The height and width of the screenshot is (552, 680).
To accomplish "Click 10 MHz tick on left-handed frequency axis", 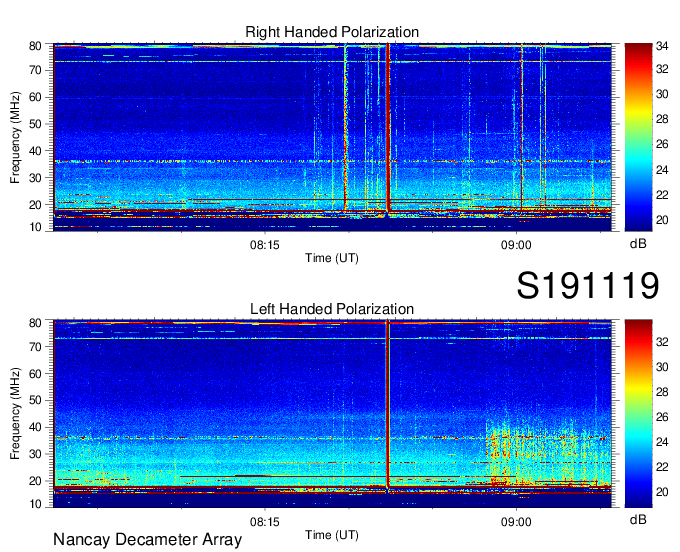I will pyautogui.click(x=35, y=504).
